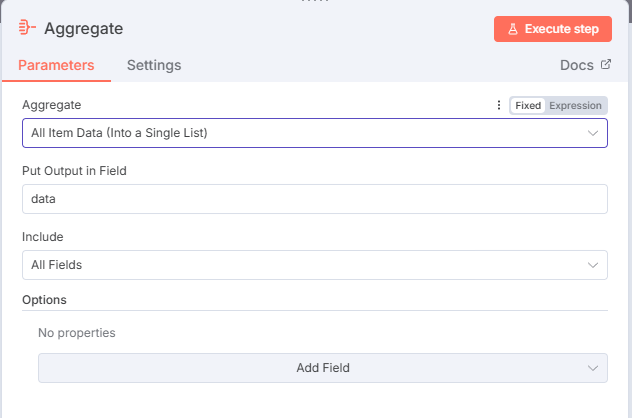The height and width of the screenshot is (418, 632).
Task: Click the external link icon beside Docs
Action: tap(605, 65)
